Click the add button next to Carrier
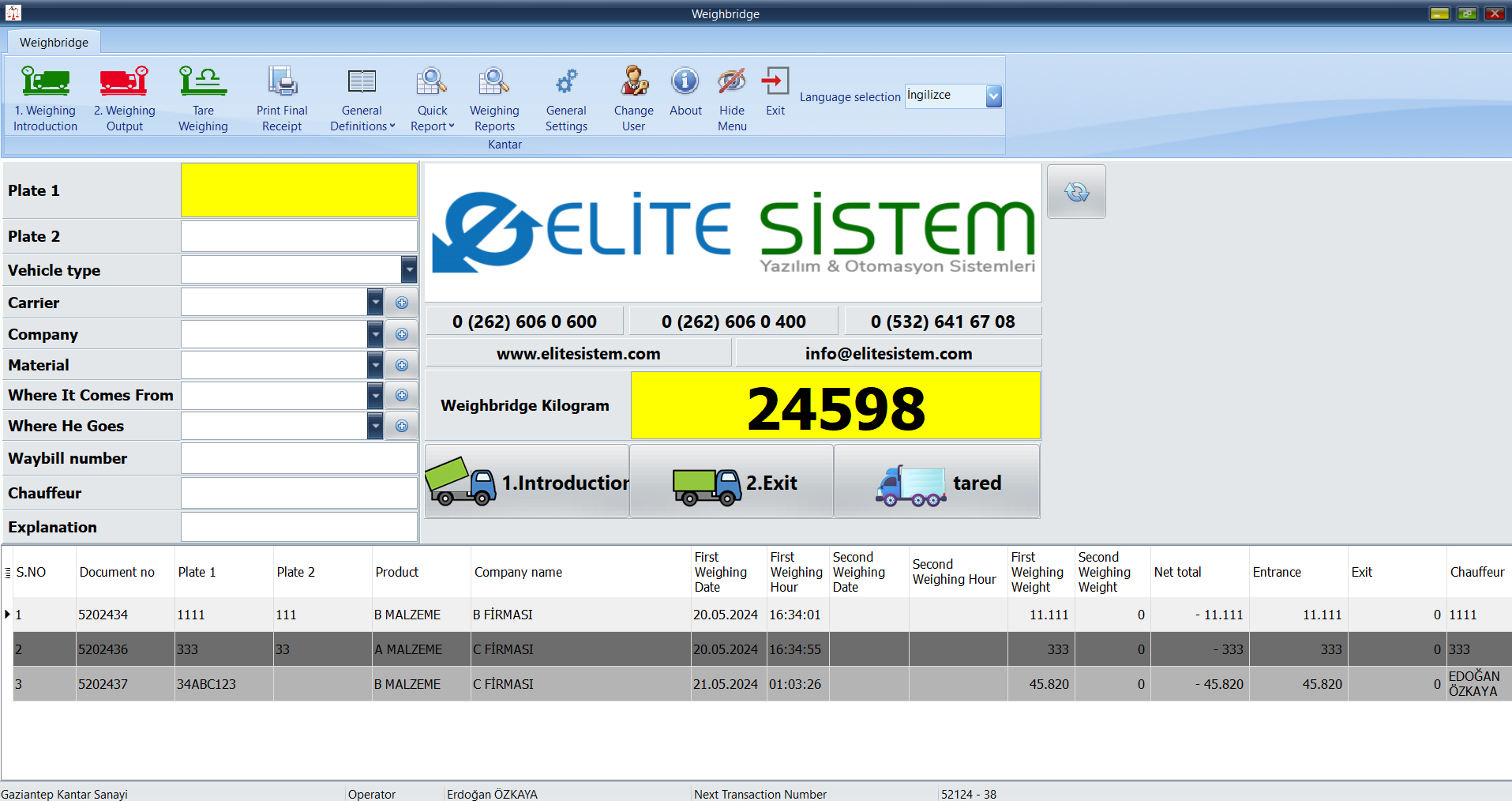The height and width of the screenshot is (801, 1512). point(402,303)
